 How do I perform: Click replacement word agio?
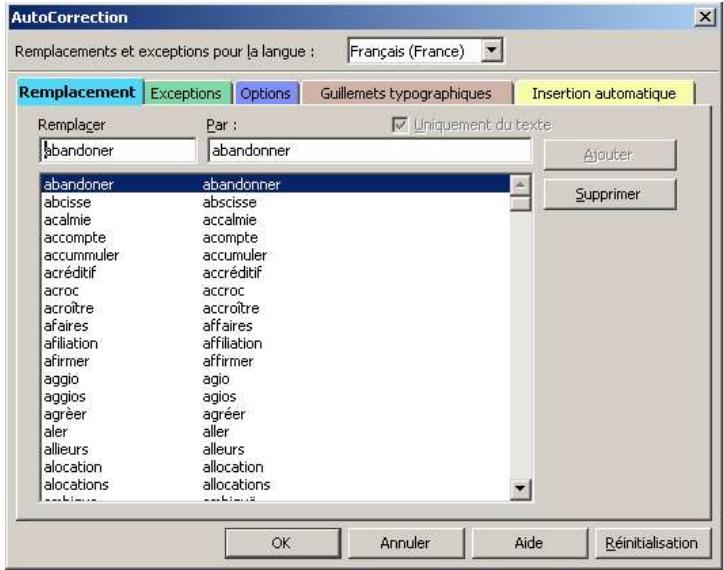(x=216, y=379)
